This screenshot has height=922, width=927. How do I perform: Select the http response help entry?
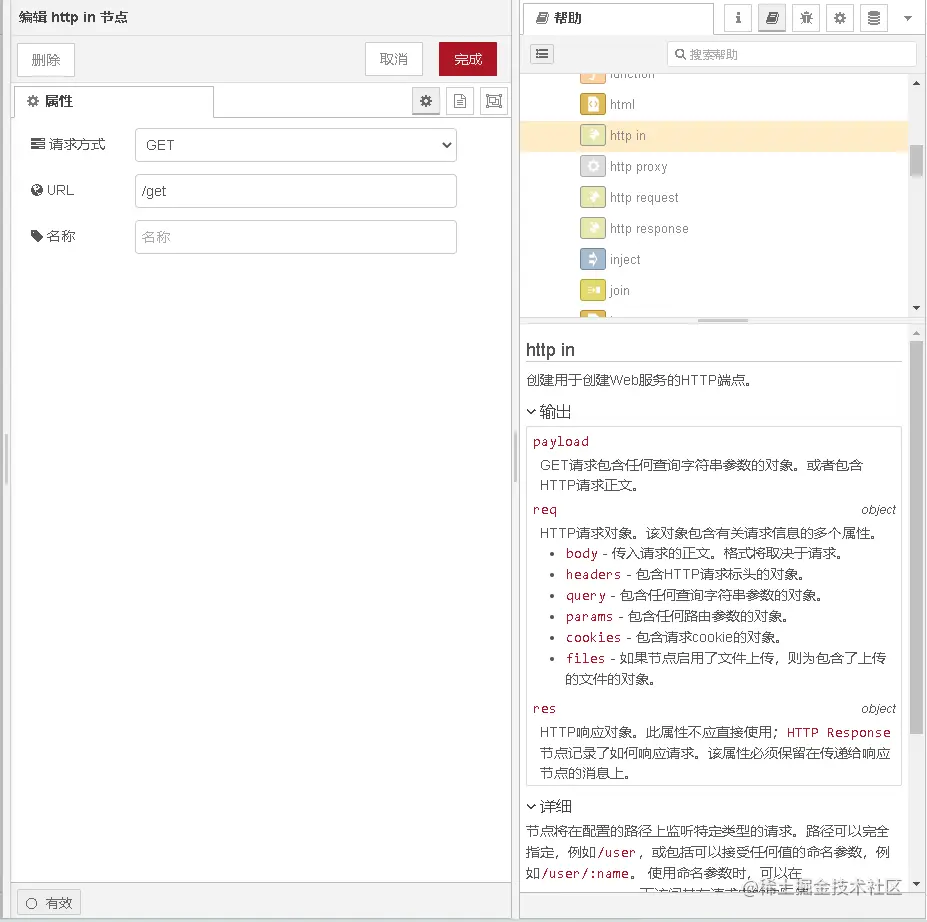click(714, 229)
